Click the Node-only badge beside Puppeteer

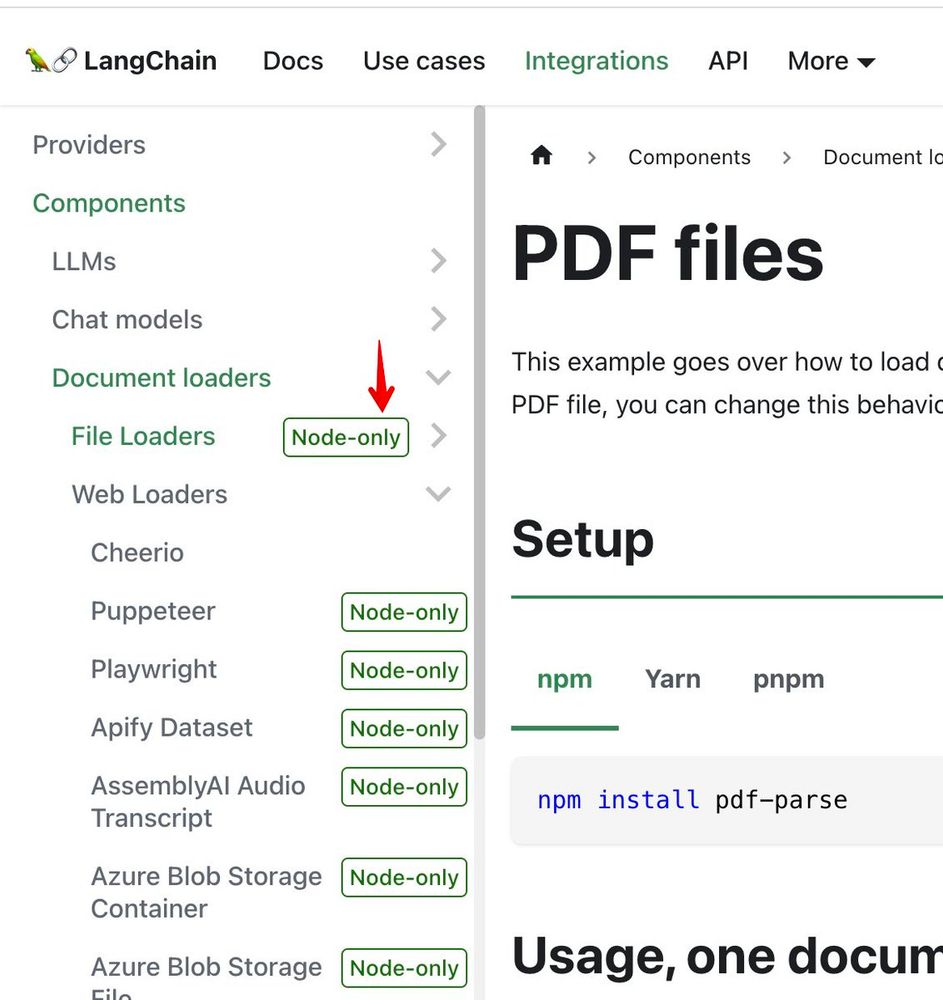coord(404,612)
